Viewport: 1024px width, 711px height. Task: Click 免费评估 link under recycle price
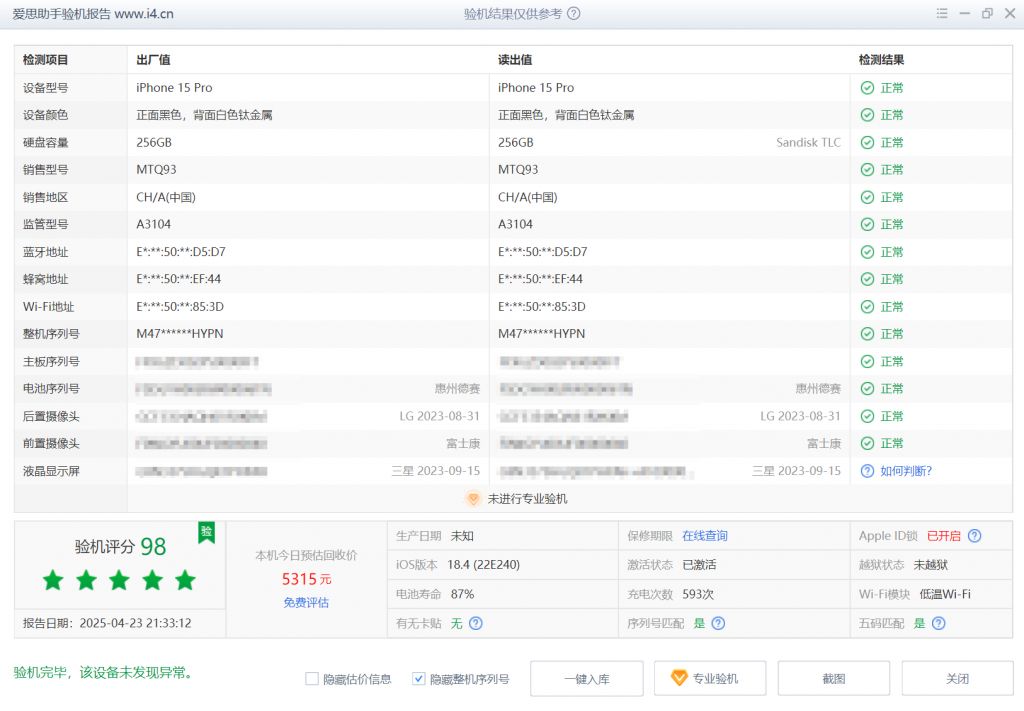(x=306, y=602)
